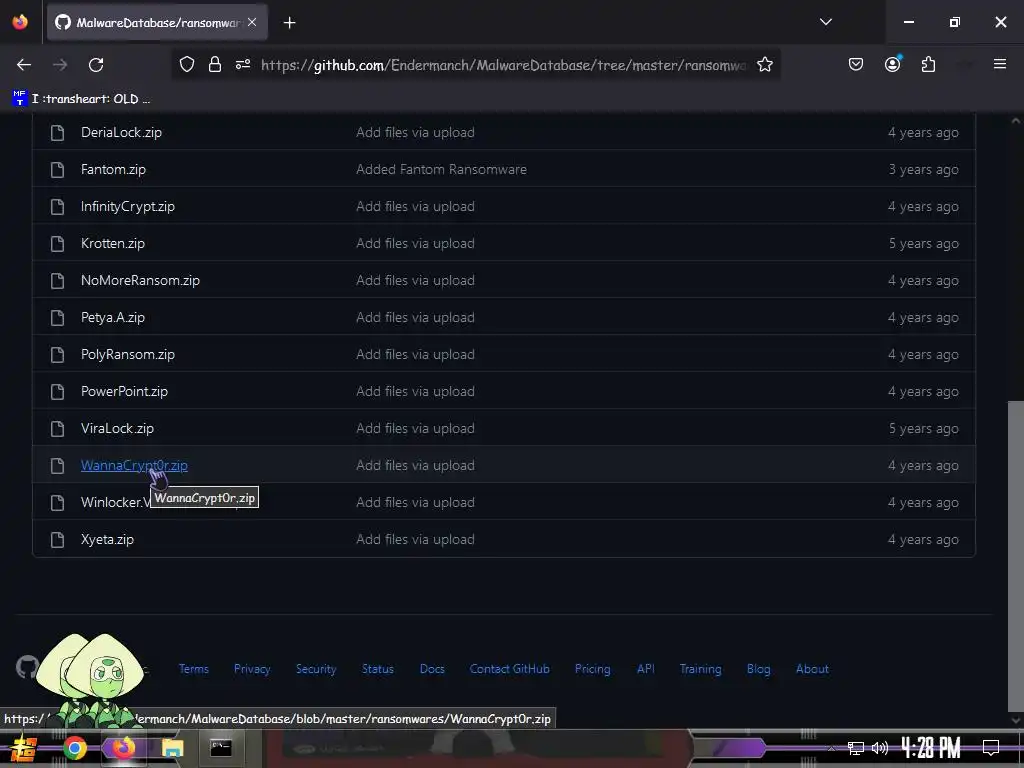Reload the current GitHub page
Viewport: 1024px width, 768px height.
point(96,65)
